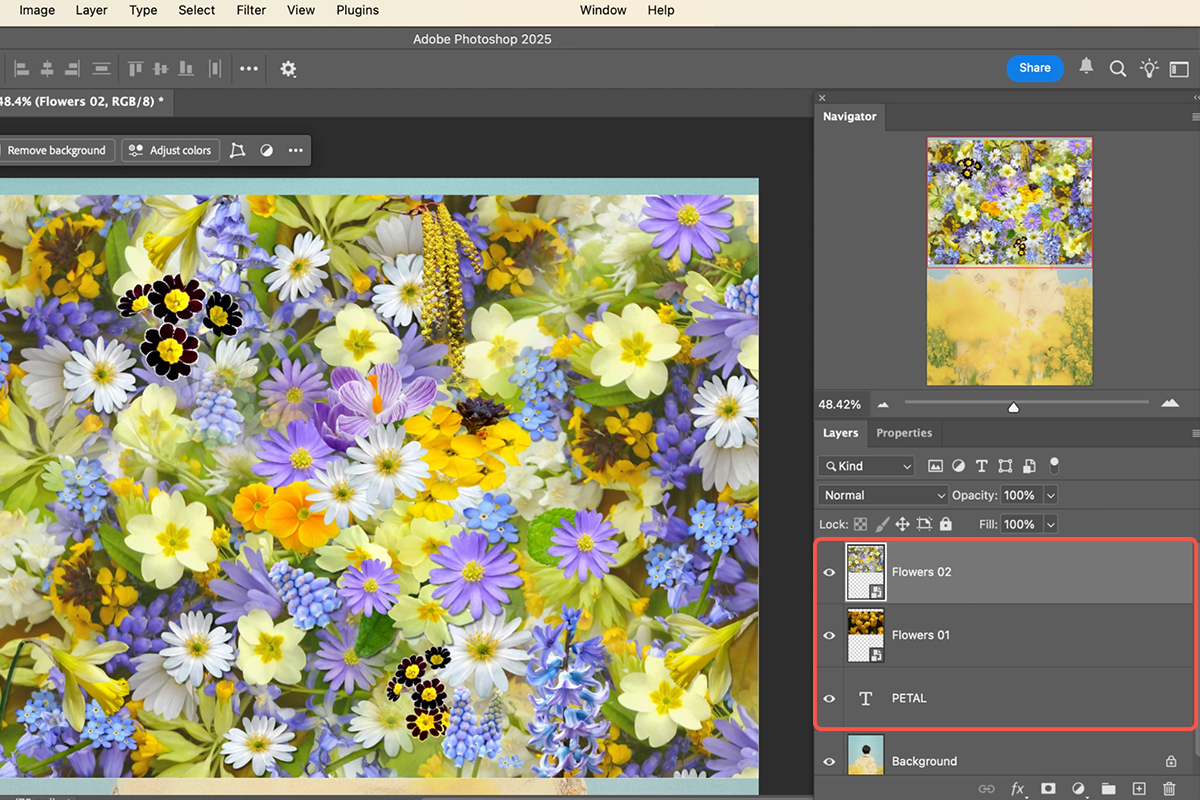Screen dimensions: 1200x800
Task: Add a layer mask
Action: [x=1048, y=789]
